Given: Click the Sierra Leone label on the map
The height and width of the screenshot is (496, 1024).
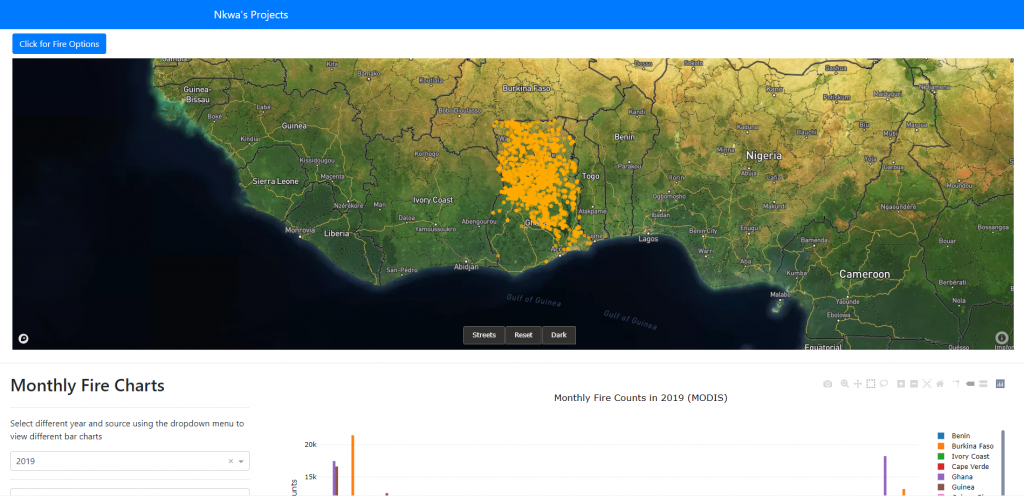Looking at the screenshot, I should click(275, 181).
